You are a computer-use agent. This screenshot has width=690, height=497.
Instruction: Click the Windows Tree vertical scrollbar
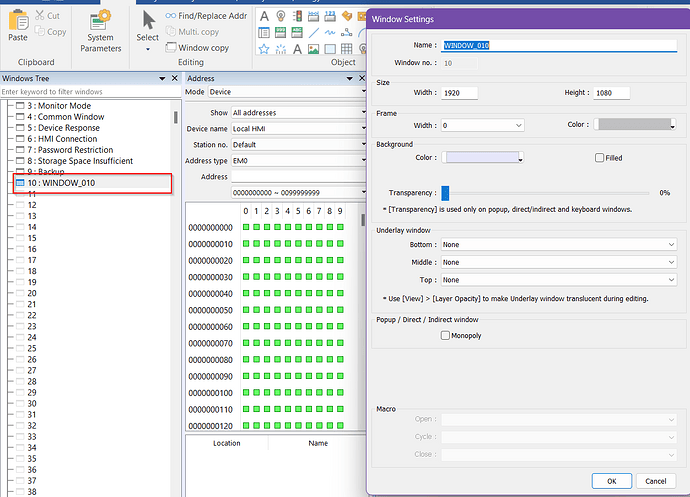pyautogui.click(x=176, y=117)
